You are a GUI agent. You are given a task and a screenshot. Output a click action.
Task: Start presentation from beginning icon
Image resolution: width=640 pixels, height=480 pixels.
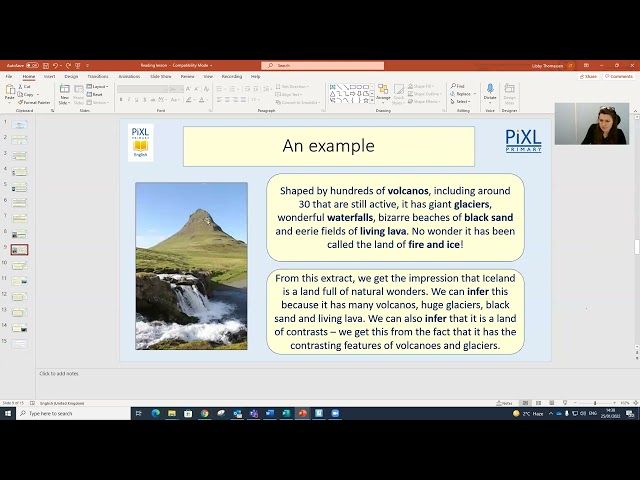78,65
